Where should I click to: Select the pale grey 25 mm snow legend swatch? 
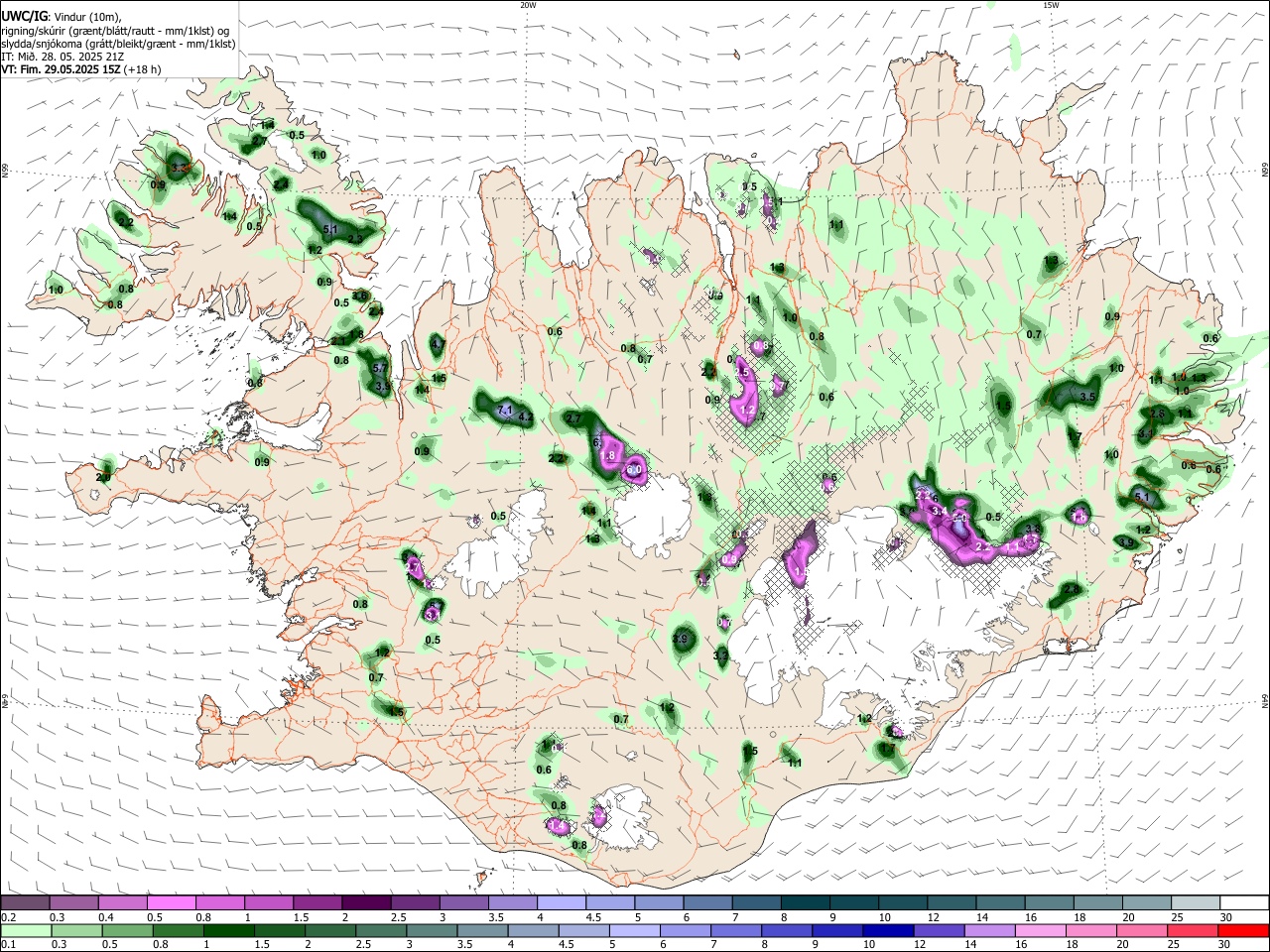1197,903
